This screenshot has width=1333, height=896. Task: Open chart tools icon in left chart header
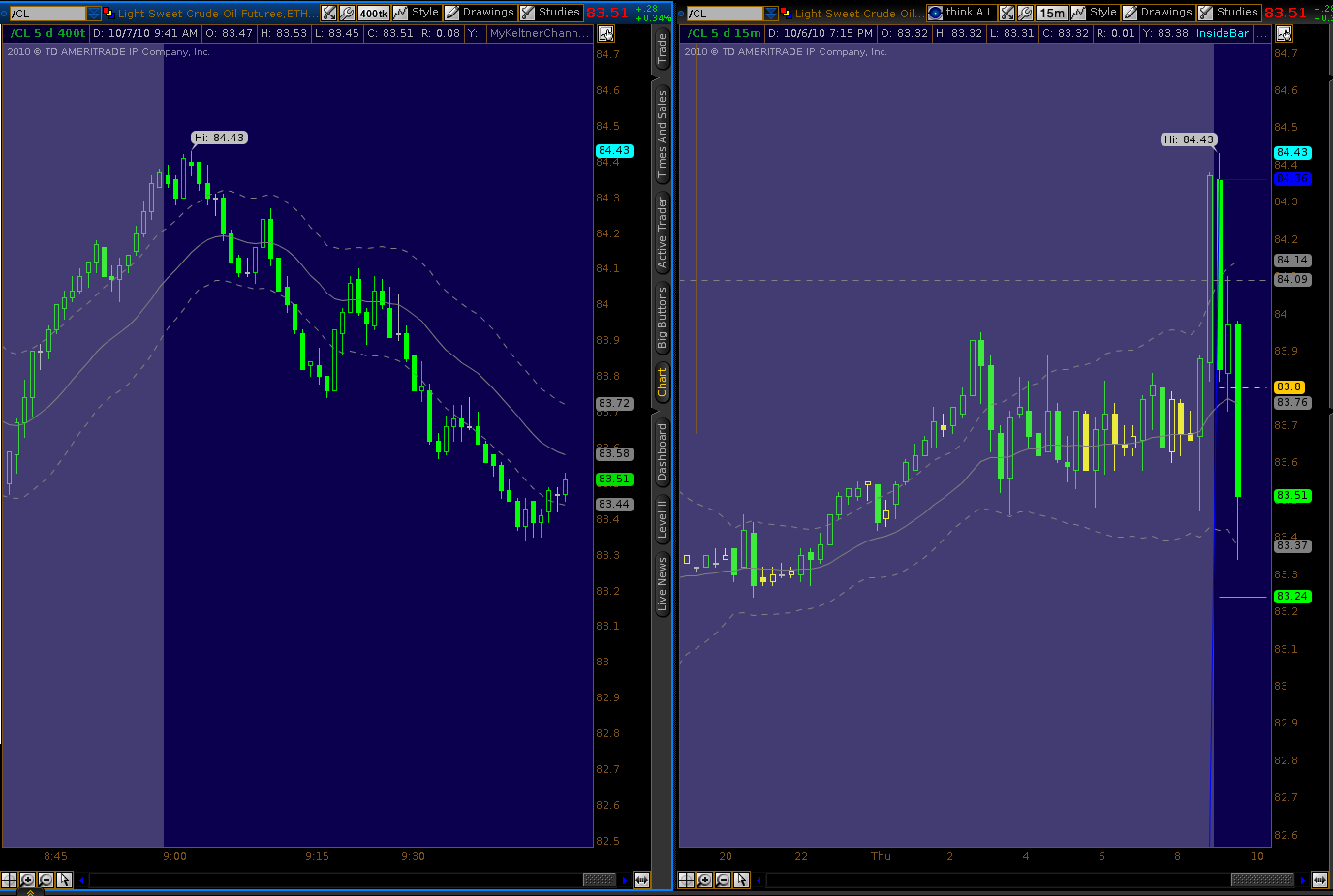pos(329,13)
